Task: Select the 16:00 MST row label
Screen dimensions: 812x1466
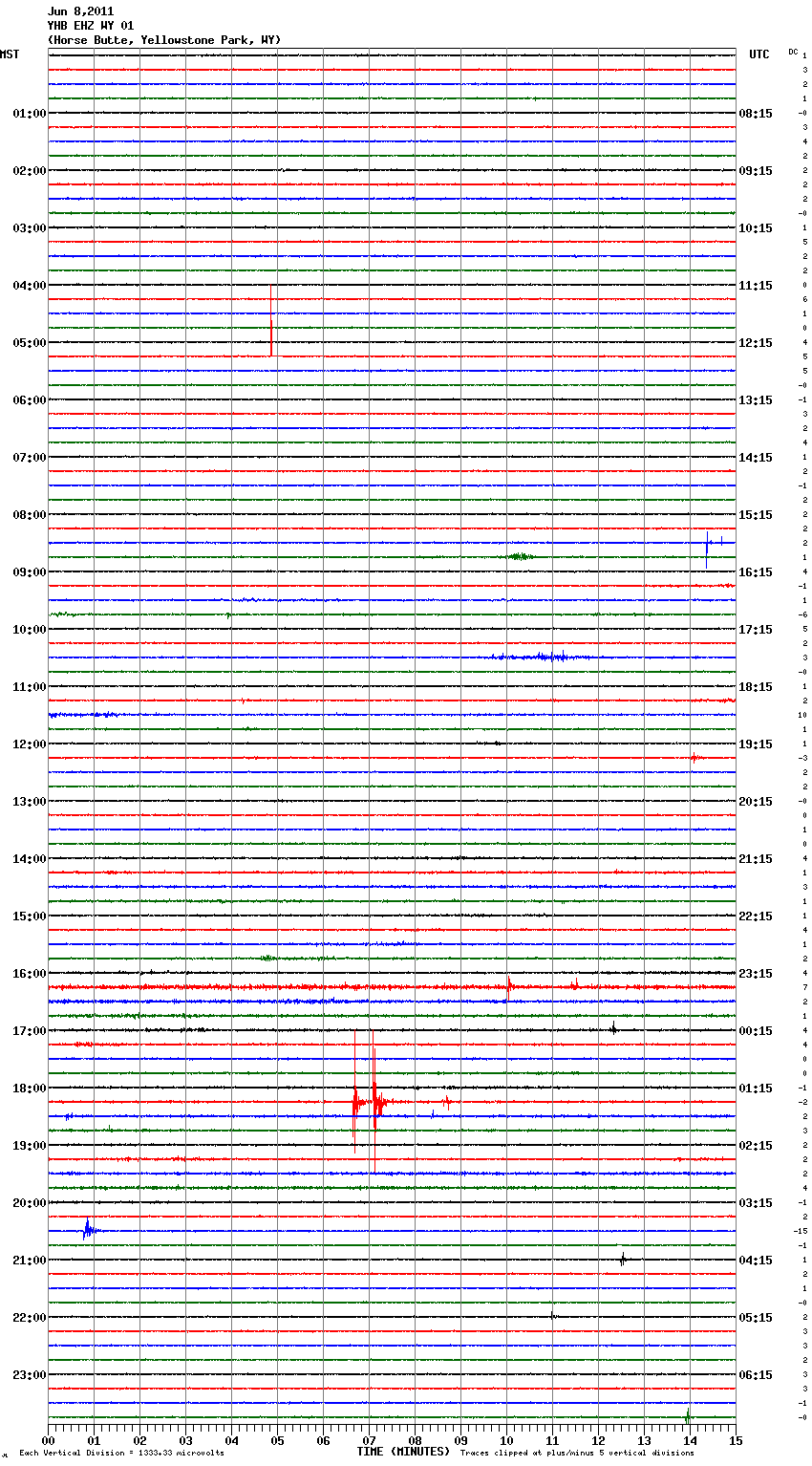Action: pos(30,974)
